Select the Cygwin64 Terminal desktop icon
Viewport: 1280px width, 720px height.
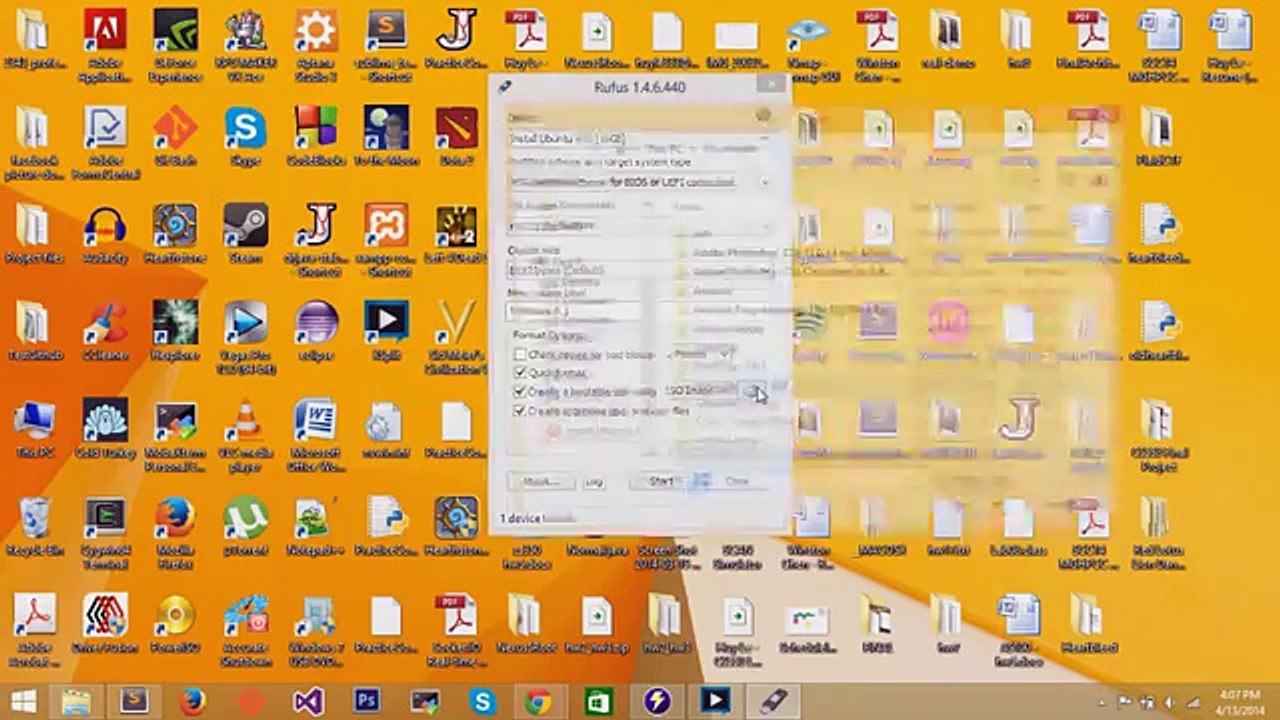click(x=105, y=532)
